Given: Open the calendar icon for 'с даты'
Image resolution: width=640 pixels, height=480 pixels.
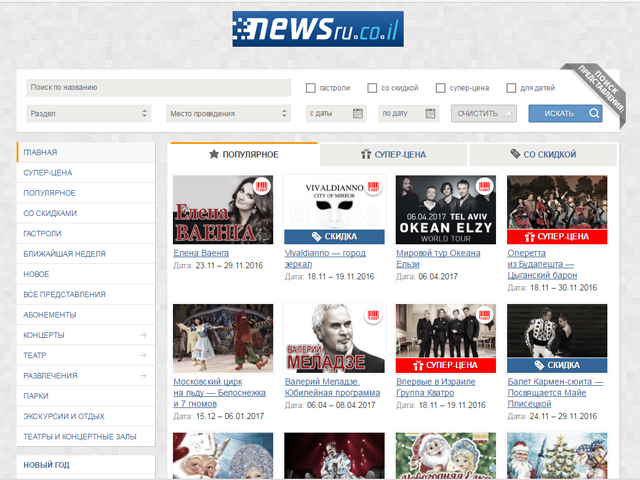Looking at the screenshot, I should 358,113.
